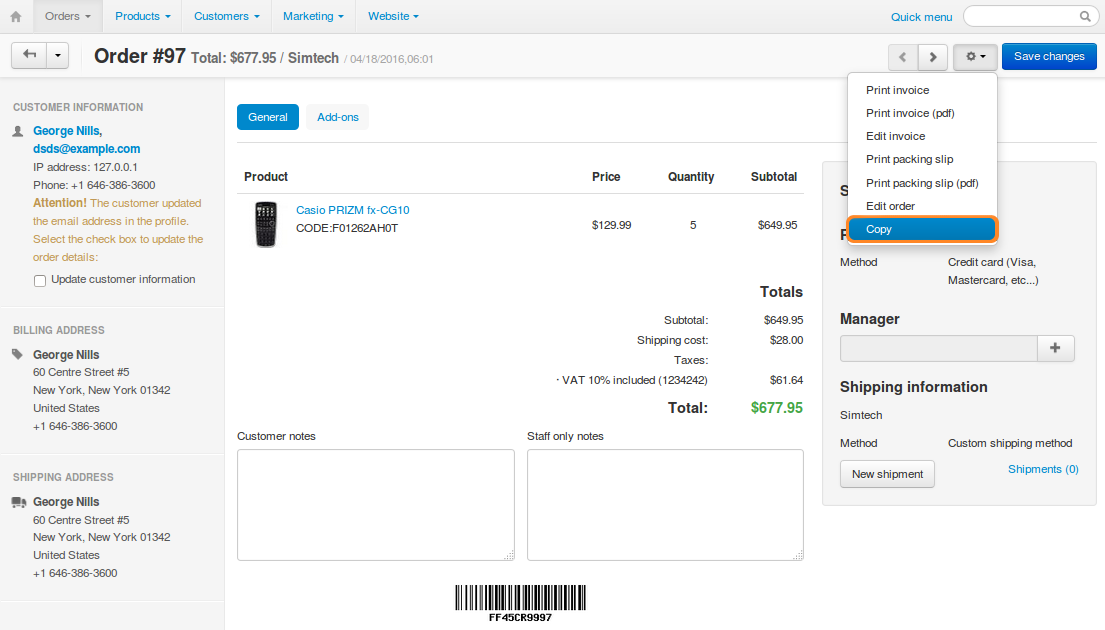Open the Orders menu
Viewport: 1105px width, 630px height.
68,16
